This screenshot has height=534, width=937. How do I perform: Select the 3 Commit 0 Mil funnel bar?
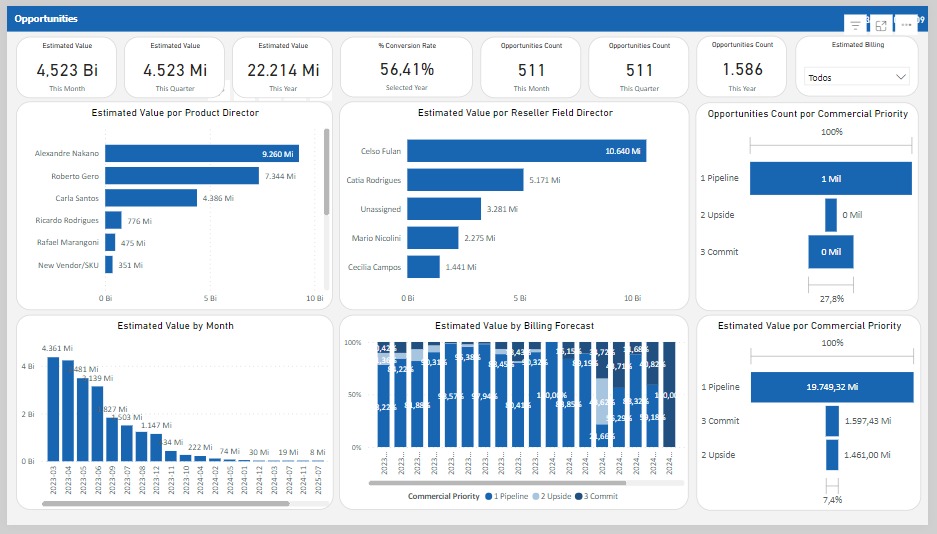[x=831, y=251]
